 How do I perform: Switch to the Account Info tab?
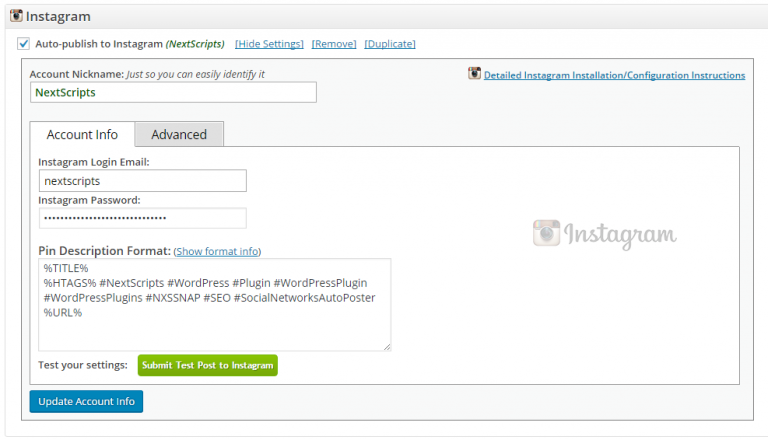[82, 134]
